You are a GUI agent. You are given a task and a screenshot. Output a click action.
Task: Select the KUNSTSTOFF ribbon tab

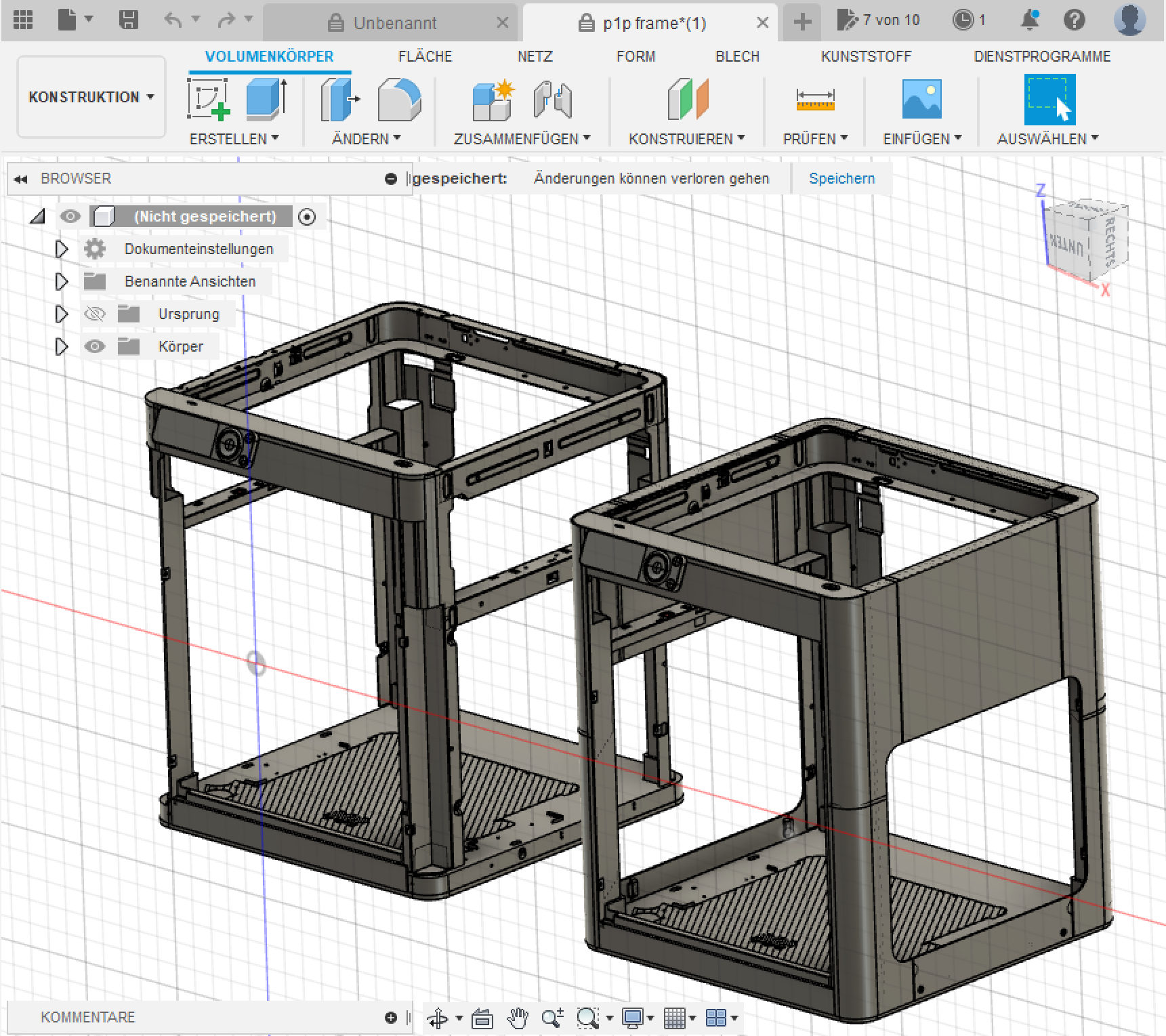pos(866,57)
